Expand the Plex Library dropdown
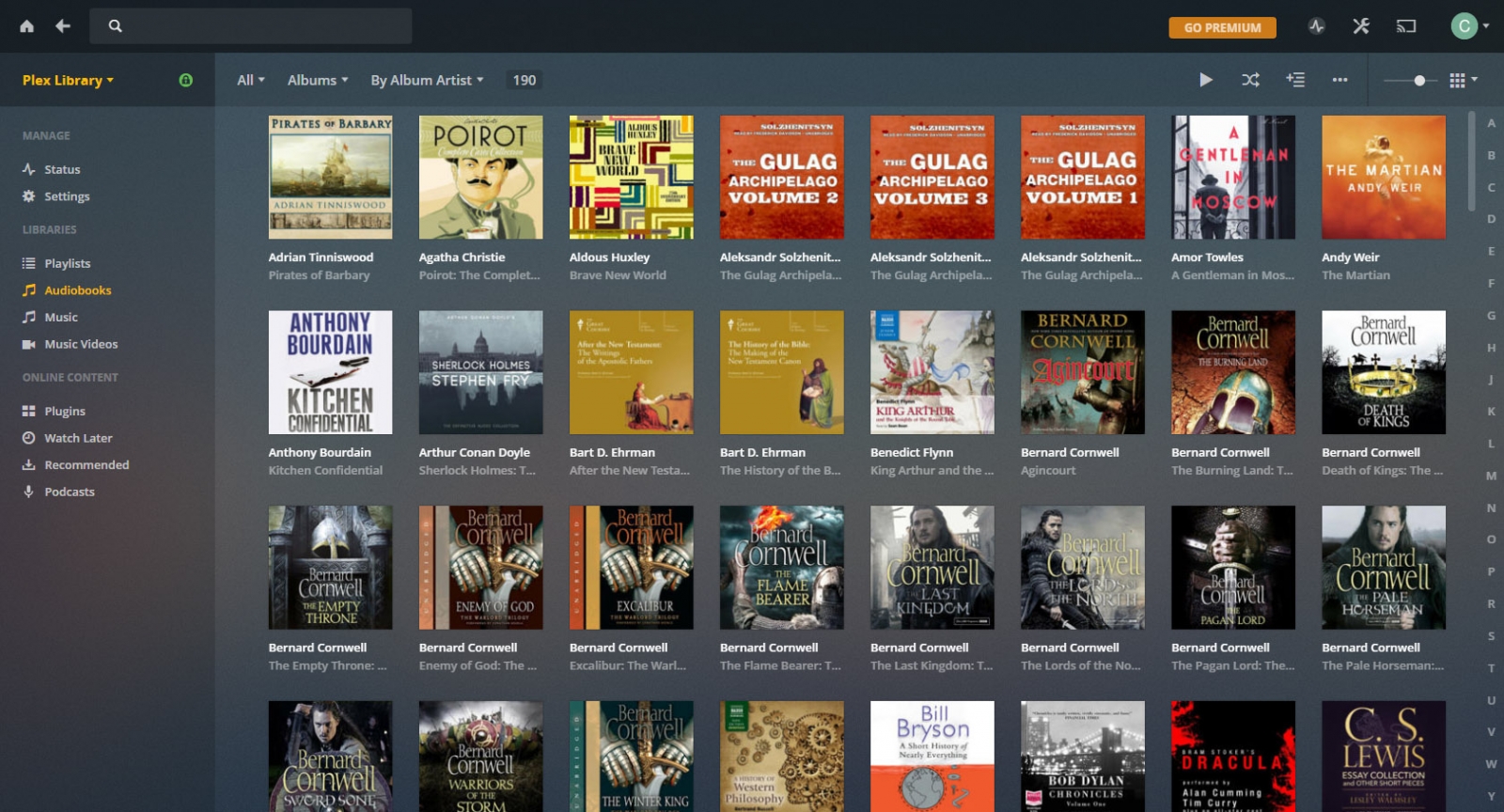Image resolution: width=1504 pixels, height=812 pixels. click(68, 80)
